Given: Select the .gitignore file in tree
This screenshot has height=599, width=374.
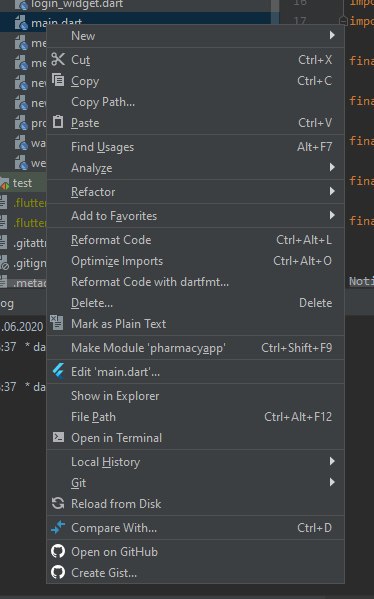Looking at the screenshot, I should 29,263.
